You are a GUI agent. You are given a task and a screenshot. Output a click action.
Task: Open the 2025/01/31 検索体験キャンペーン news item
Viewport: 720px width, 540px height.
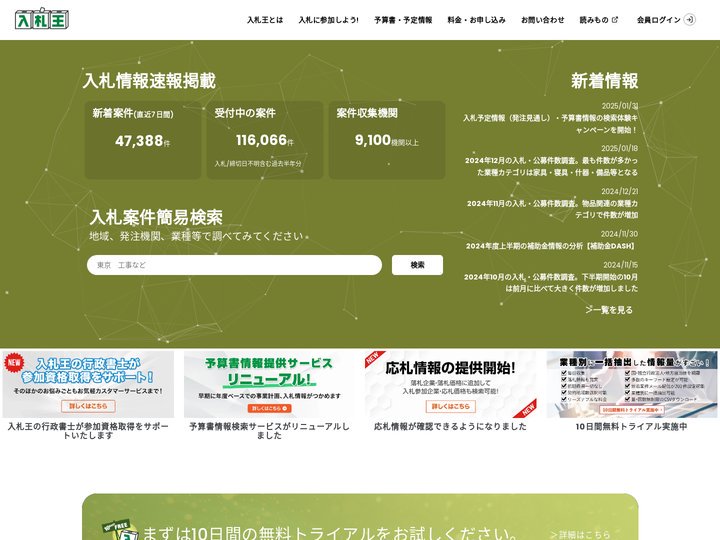pyautogui.click(x=550, y=124)
